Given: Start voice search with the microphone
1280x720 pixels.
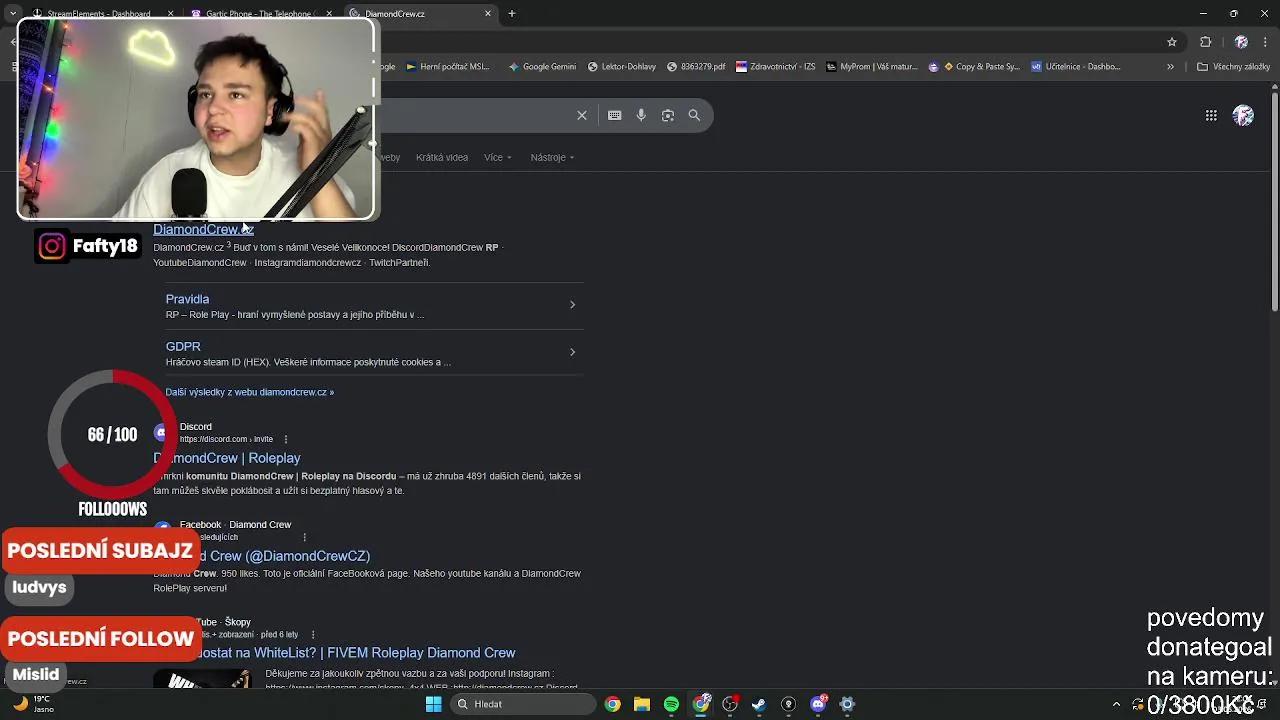Looking at the screenshot, I should pos(641,115).
